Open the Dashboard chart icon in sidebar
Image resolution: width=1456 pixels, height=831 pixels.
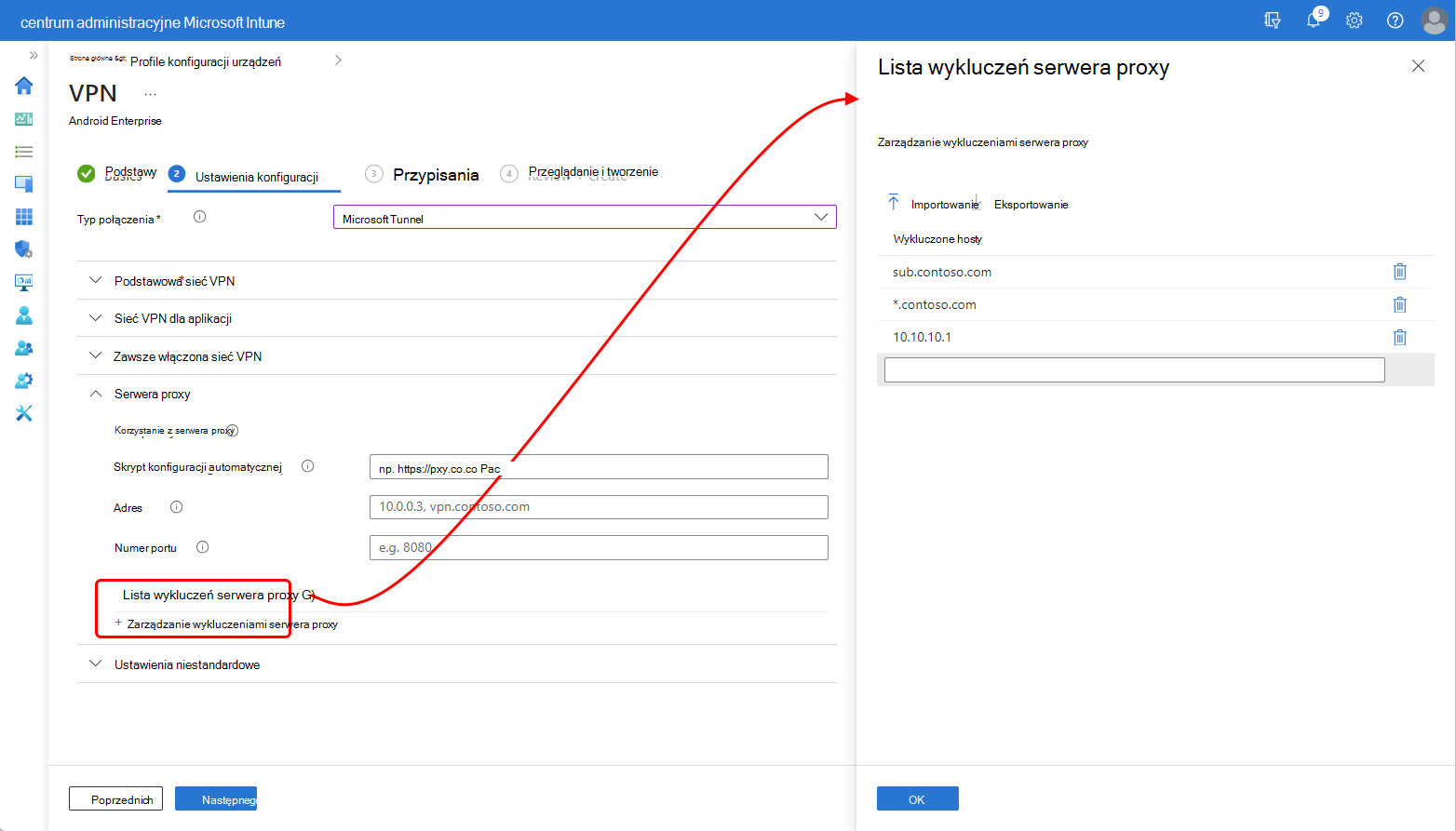(x=24, y=119)
